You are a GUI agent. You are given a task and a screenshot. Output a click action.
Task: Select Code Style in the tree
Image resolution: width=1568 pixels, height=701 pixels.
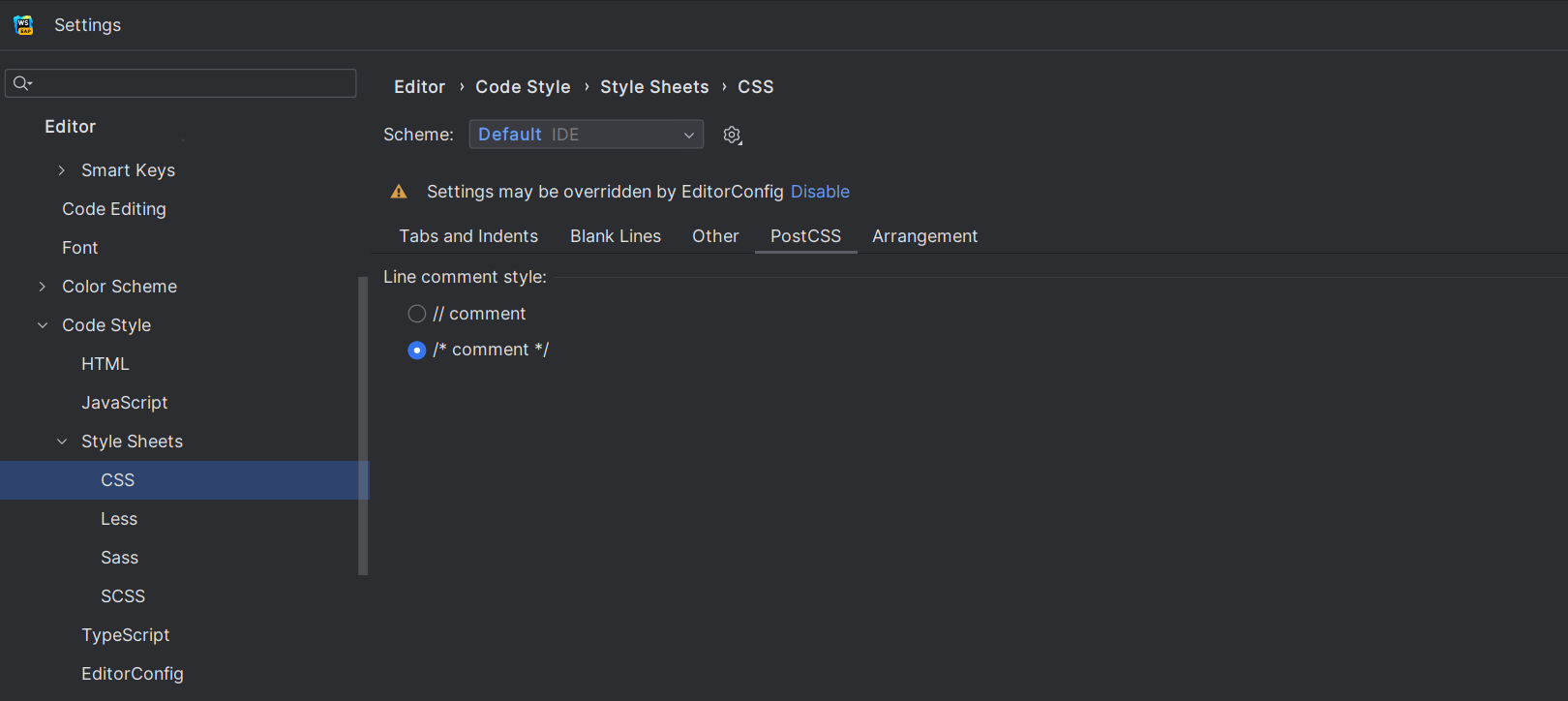pyautogui.click(x=106, y=325)
